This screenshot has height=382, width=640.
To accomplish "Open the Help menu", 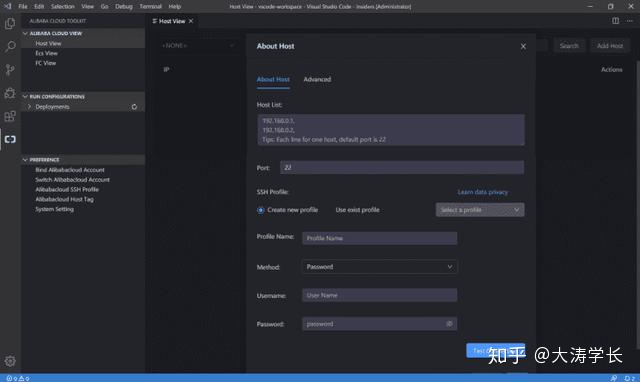I will point(175,7).
